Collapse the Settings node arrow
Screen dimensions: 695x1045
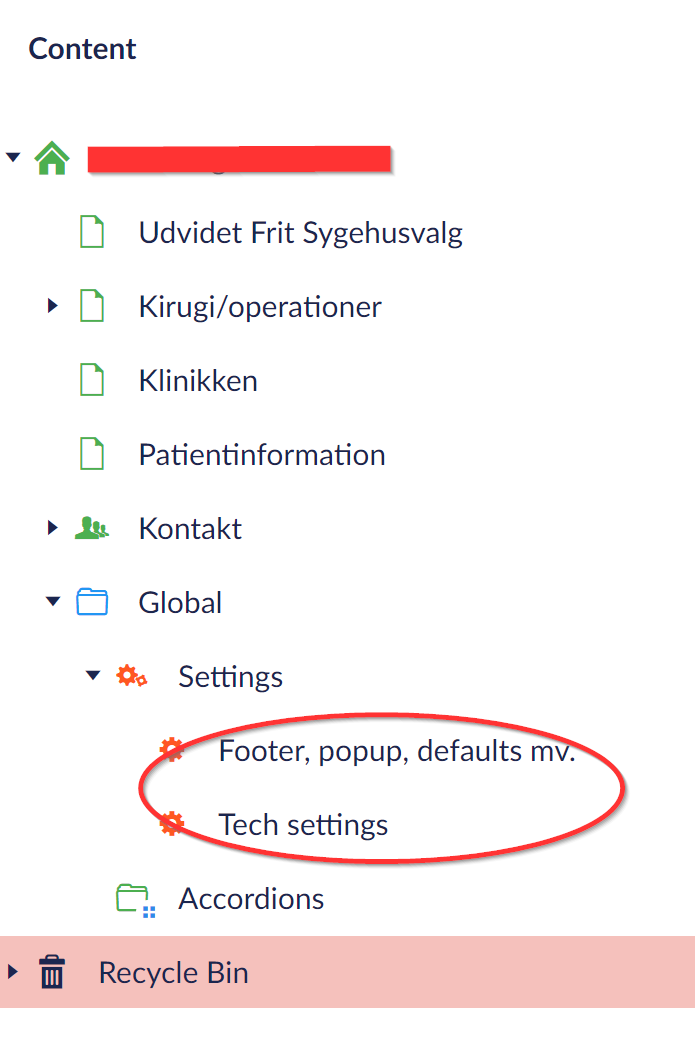coord(93,676)
